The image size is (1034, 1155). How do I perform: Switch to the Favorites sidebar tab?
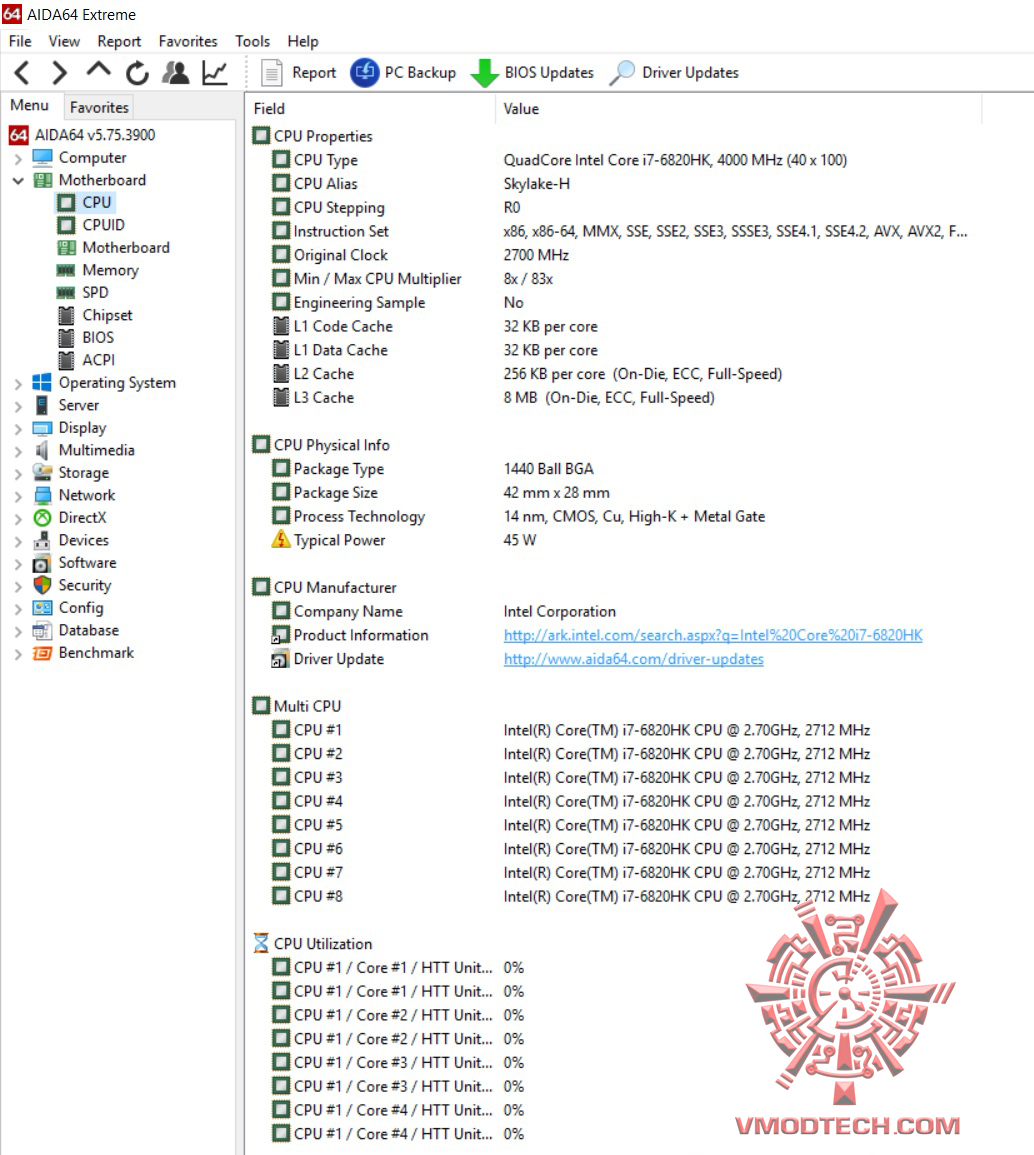[x=99, y=108]
